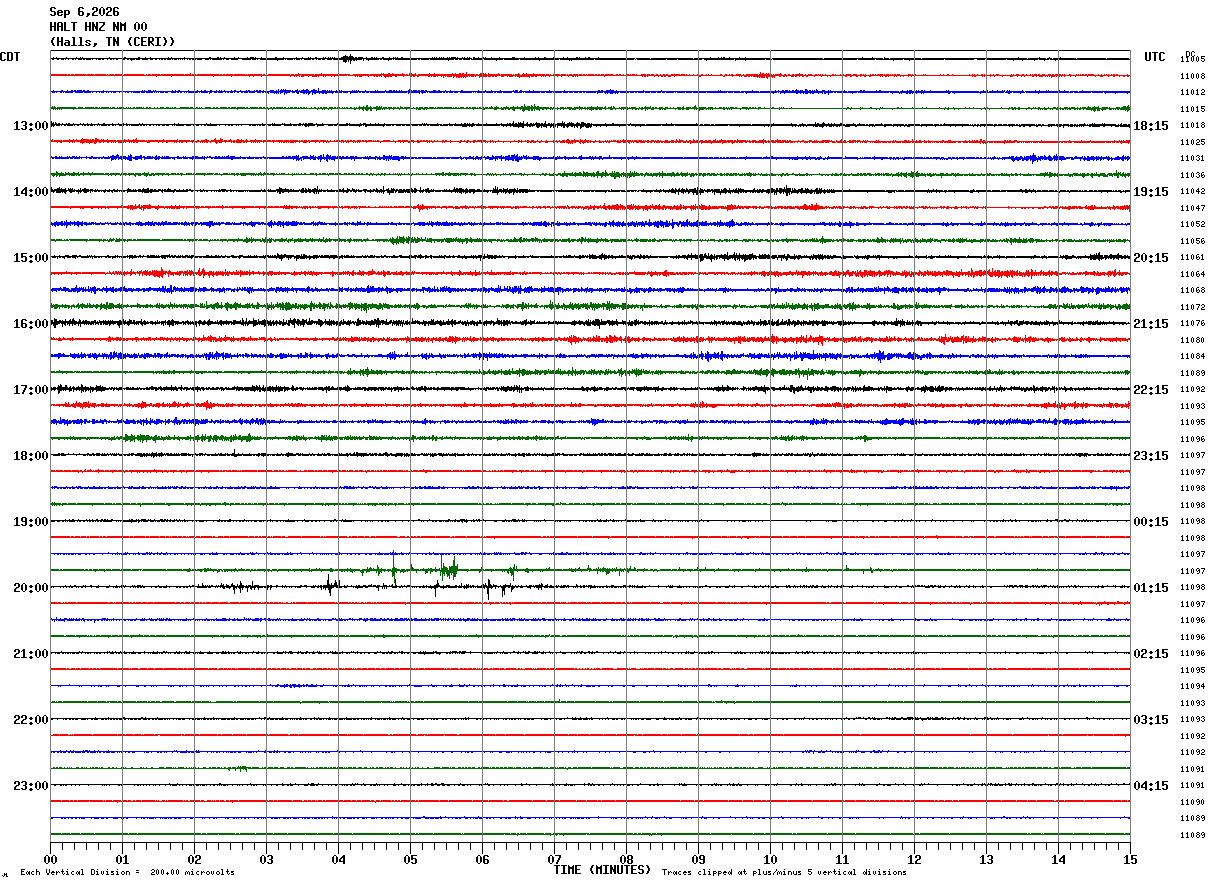This screenshot has width=1210, height=886.
Task: Select the TIME (MINUTES) axis label
Action: pyautogui.click(x=602, y=870)
